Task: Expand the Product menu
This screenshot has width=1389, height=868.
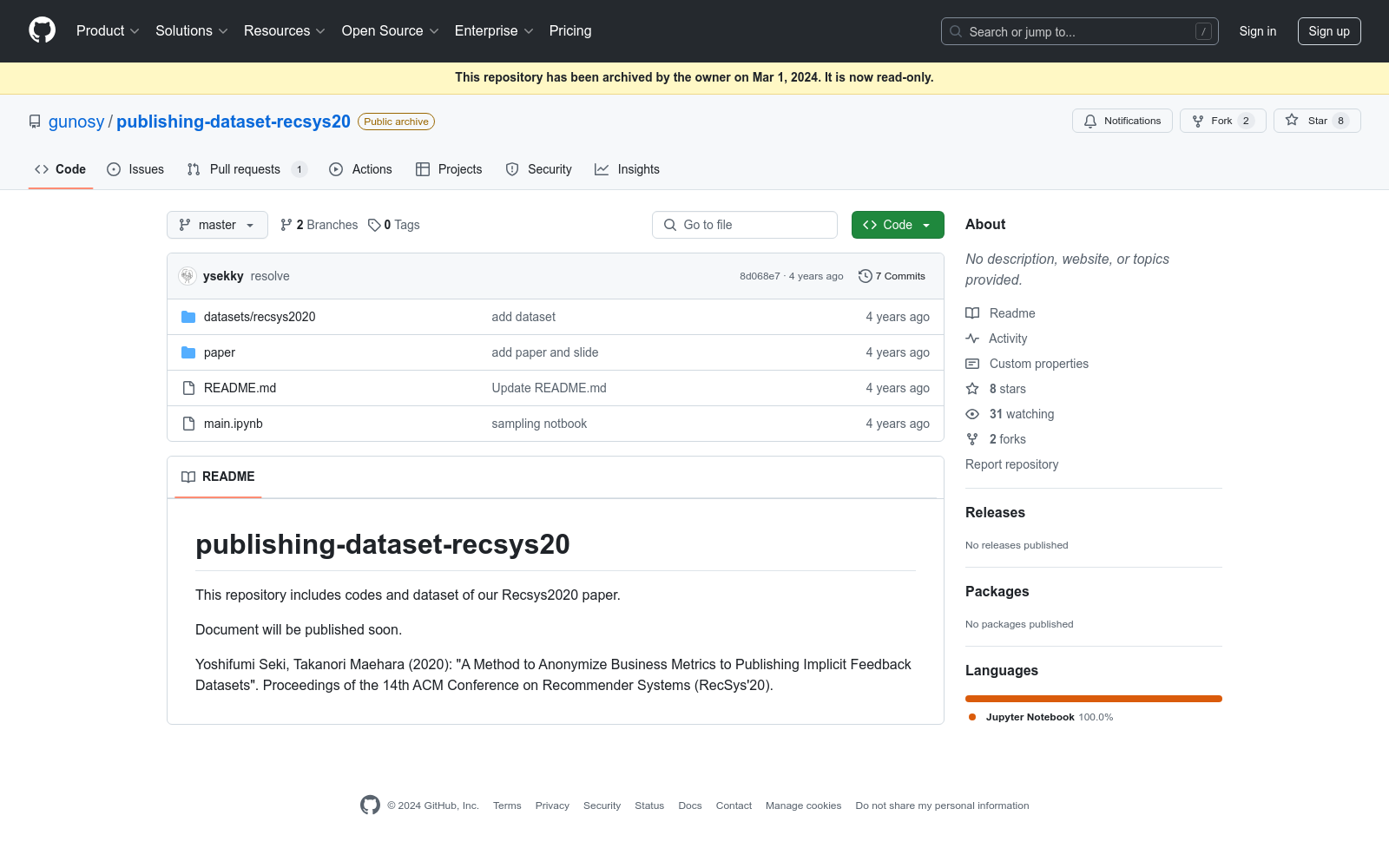Action: (x=108, y=31)
